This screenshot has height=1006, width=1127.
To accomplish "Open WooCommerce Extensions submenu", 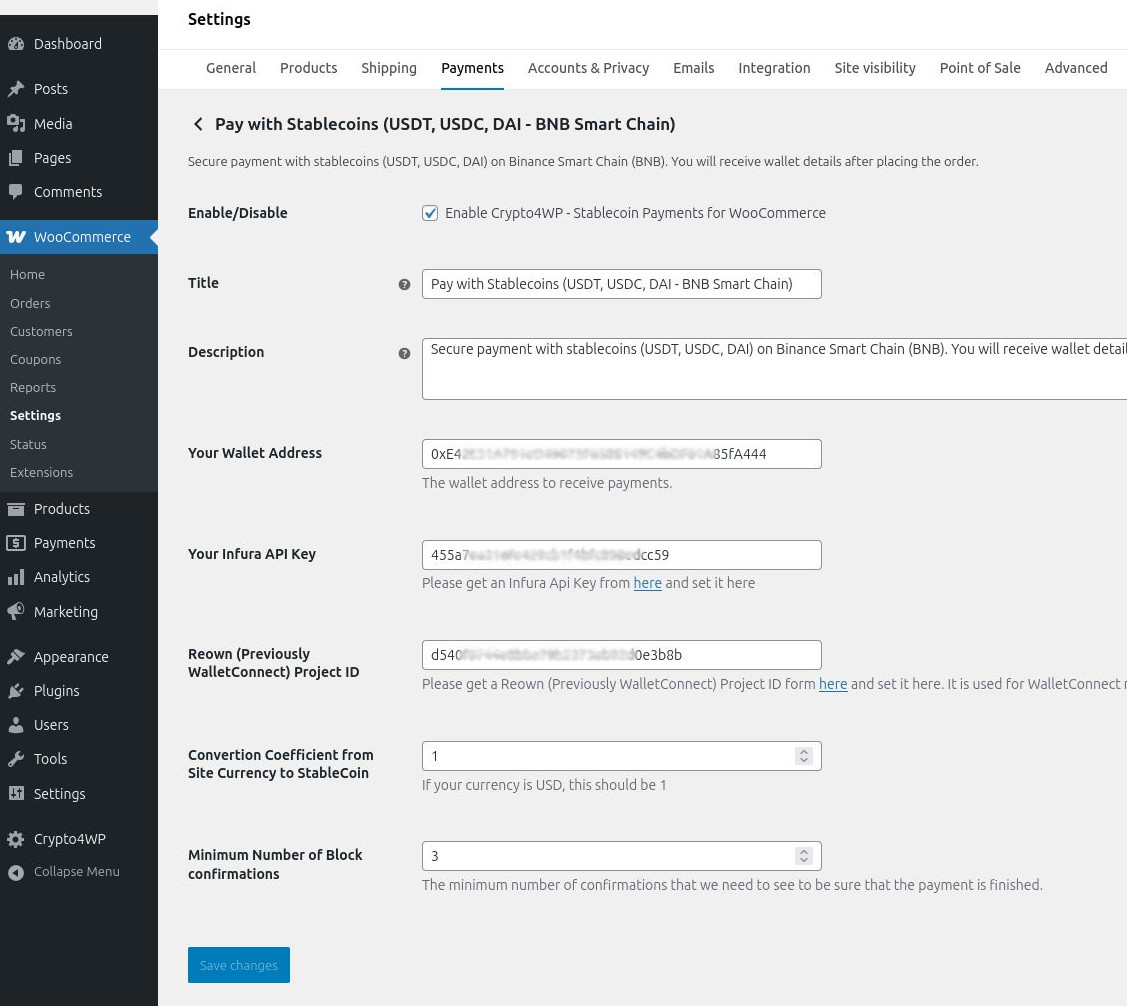I will point(42,472).
